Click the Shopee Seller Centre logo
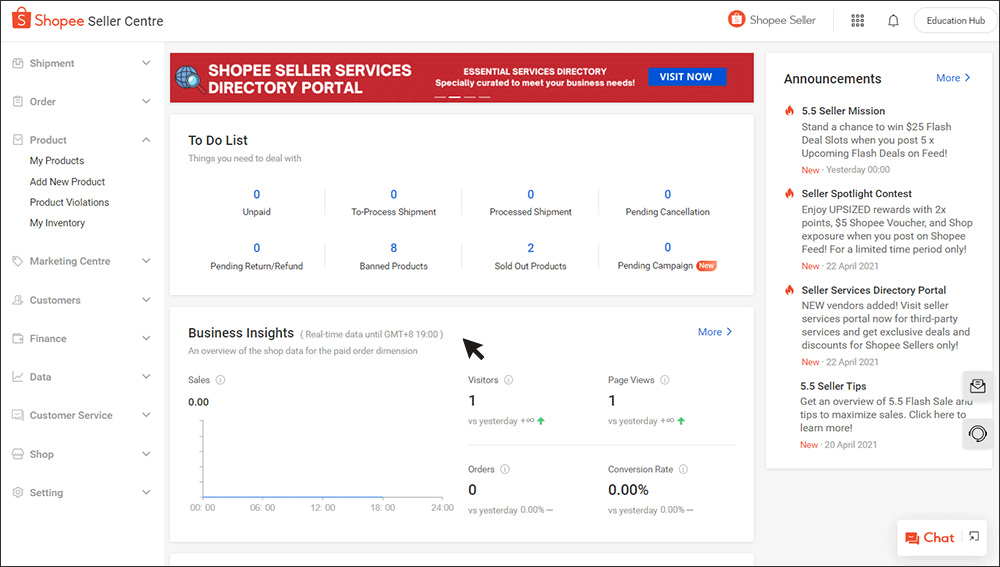 (x=87, y=20)
